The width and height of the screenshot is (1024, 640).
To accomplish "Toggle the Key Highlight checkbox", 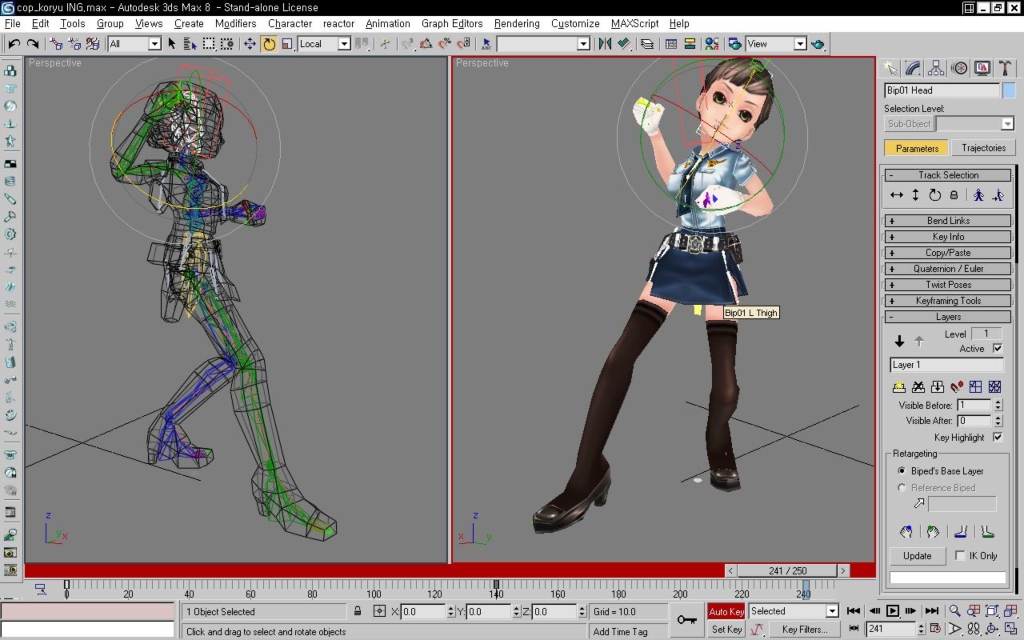I will click(997, 437).
